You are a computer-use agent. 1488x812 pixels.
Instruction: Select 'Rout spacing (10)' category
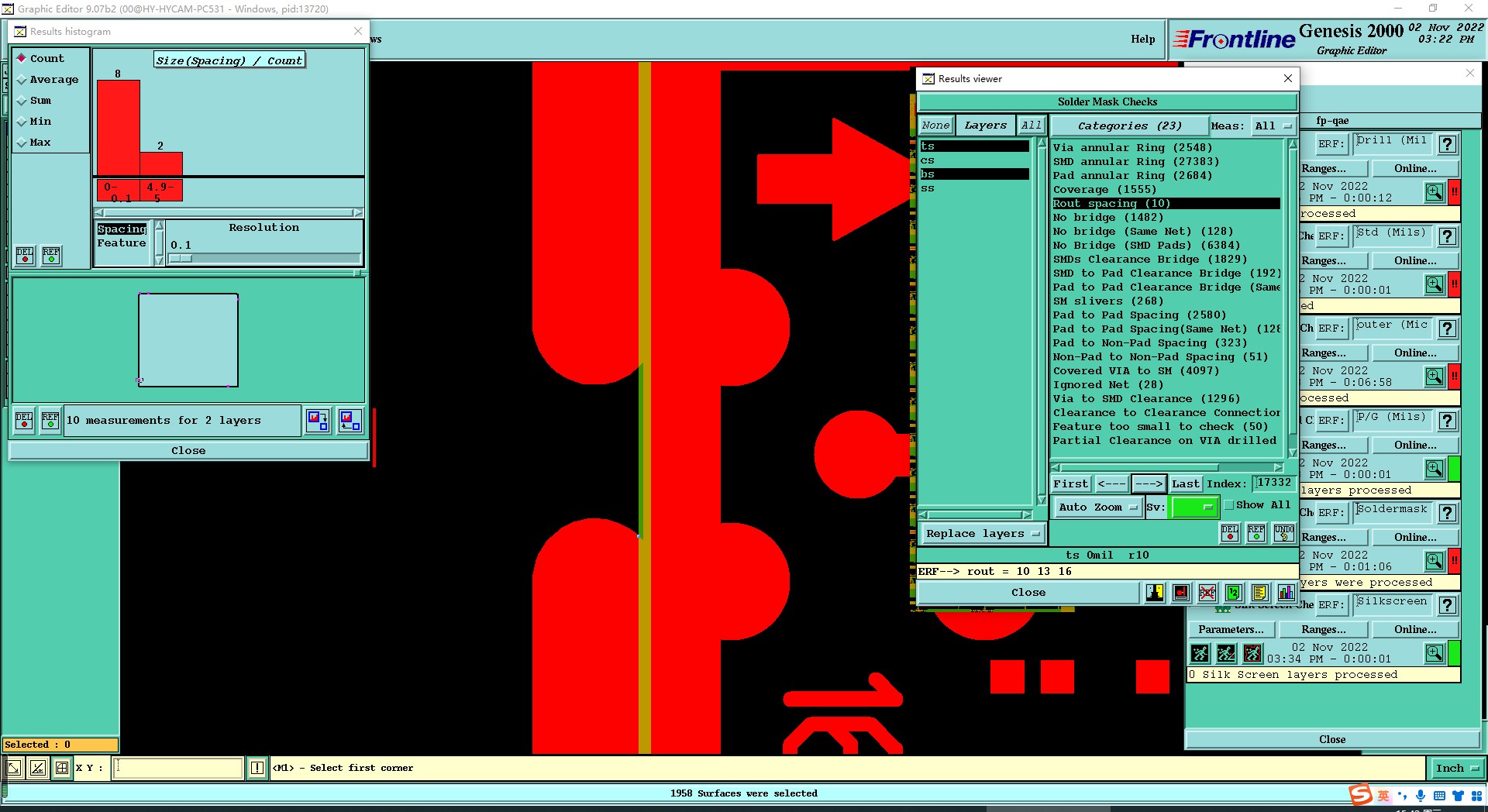(1166, 204)
